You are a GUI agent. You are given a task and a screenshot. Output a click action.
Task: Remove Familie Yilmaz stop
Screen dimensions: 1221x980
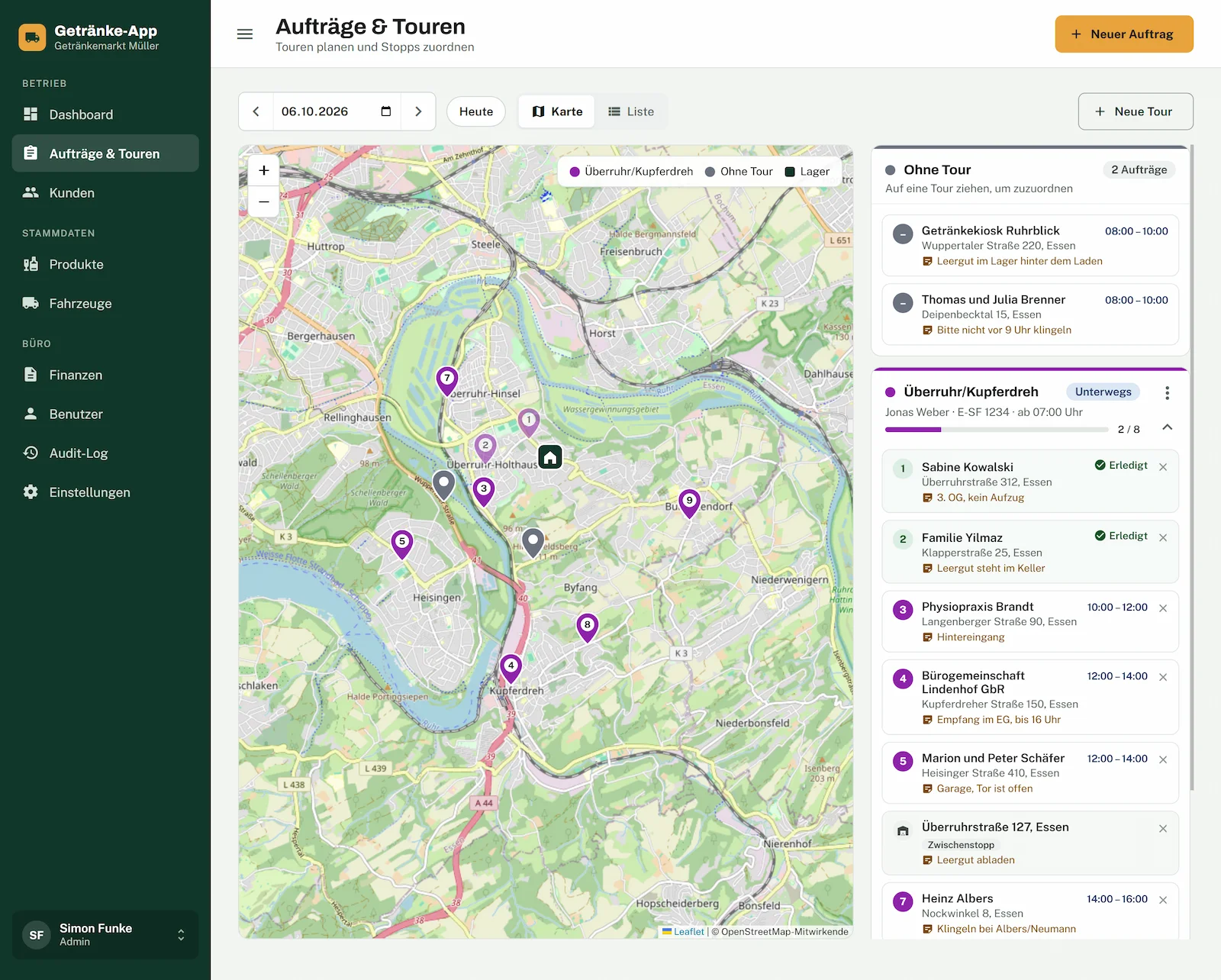(1163, 537)
